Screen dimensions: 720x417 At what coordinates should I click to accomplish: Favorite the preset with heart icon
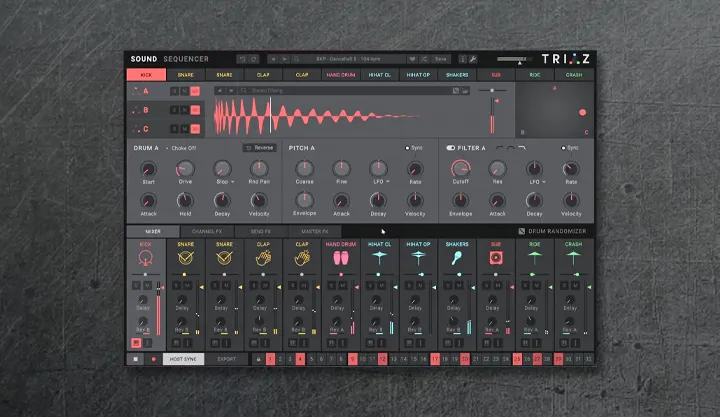[412, 59]
